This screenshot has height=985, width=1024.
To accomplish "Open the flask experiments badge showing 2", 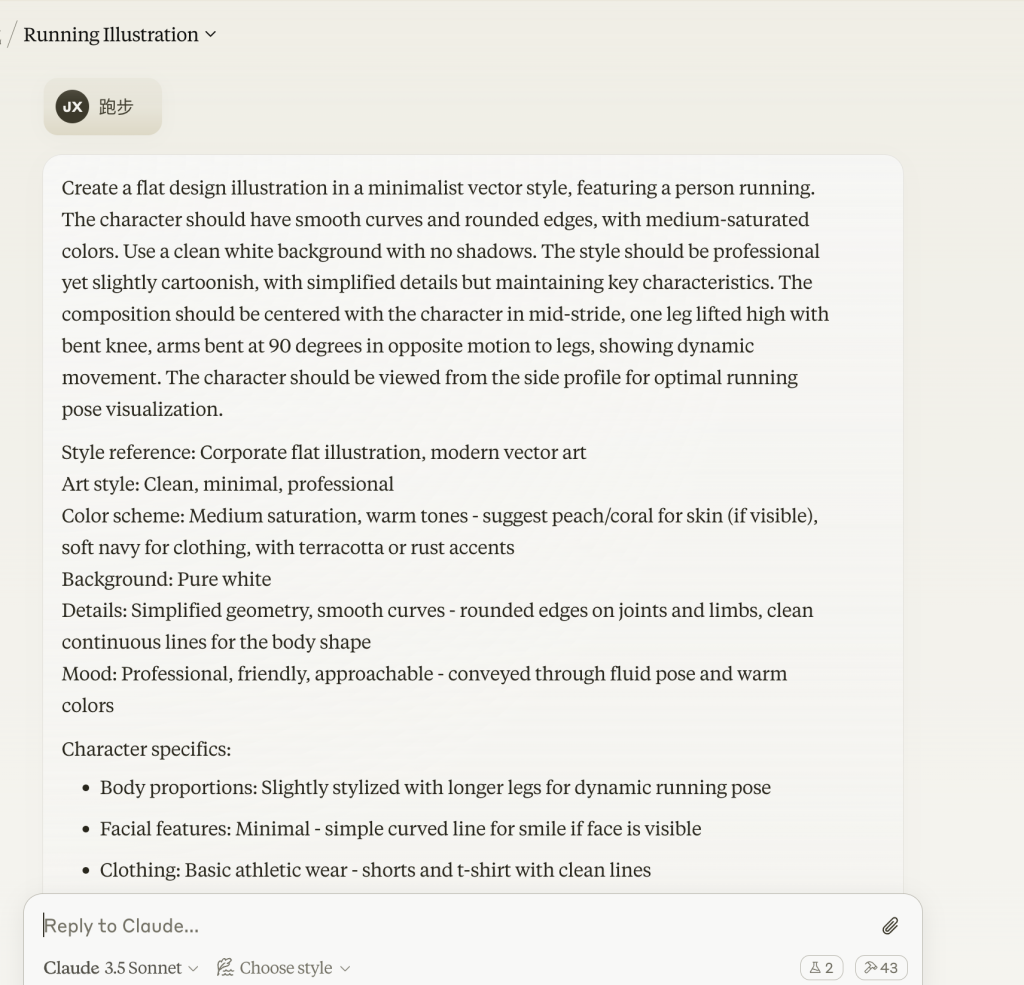I will 822,967.
